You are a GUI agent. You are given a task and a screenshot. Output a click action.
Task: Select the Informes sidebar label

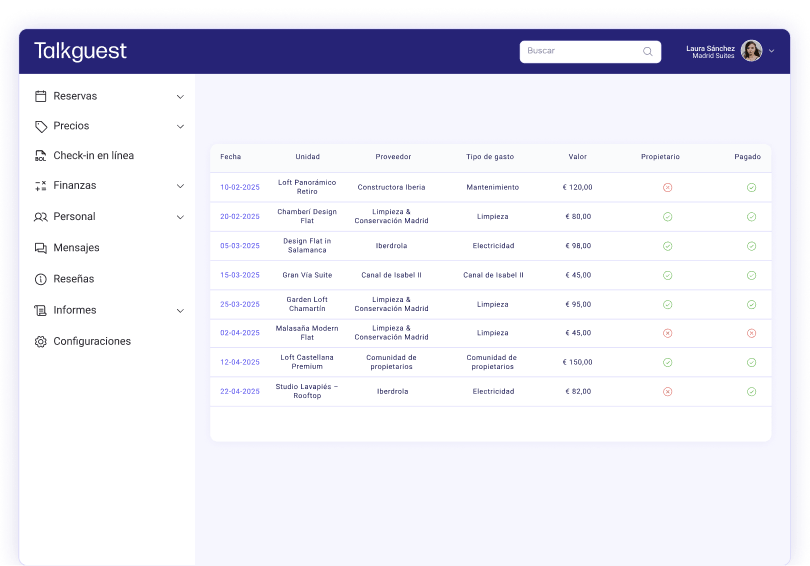[x=75, y=310]
